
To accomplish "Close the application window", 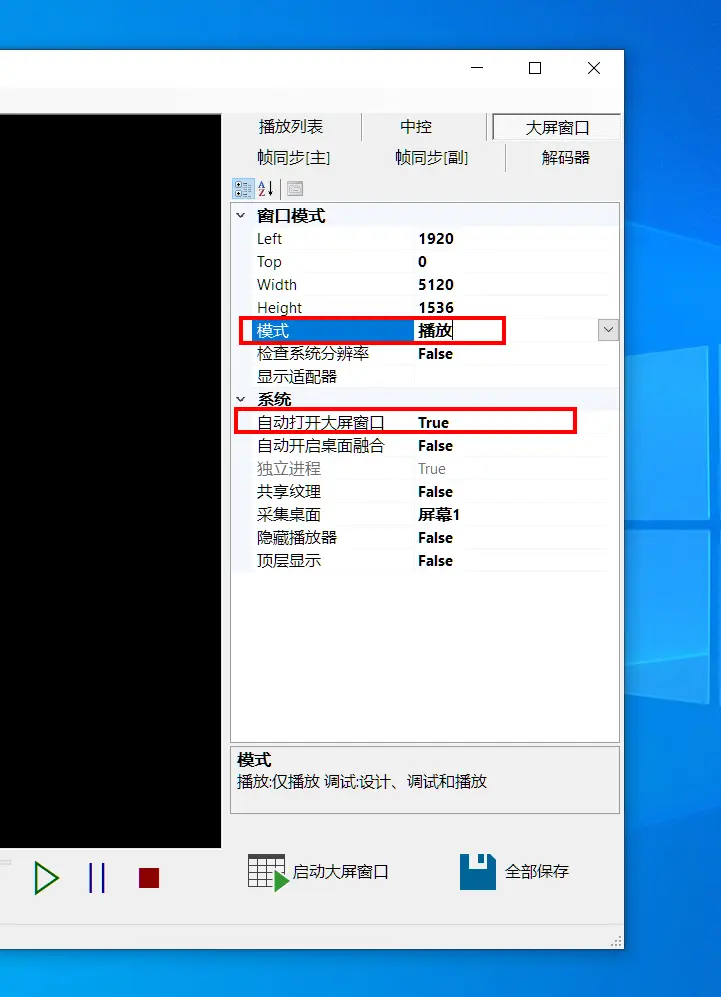I will click(594, 67).
